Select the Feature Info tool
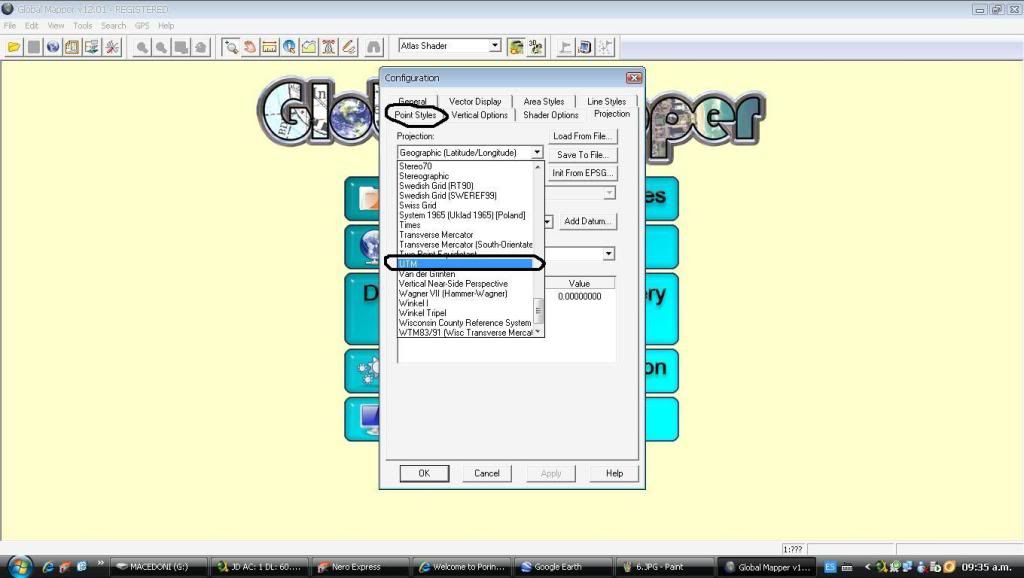The width and height of the screenshot is (1024, 578). coord(289,47)
